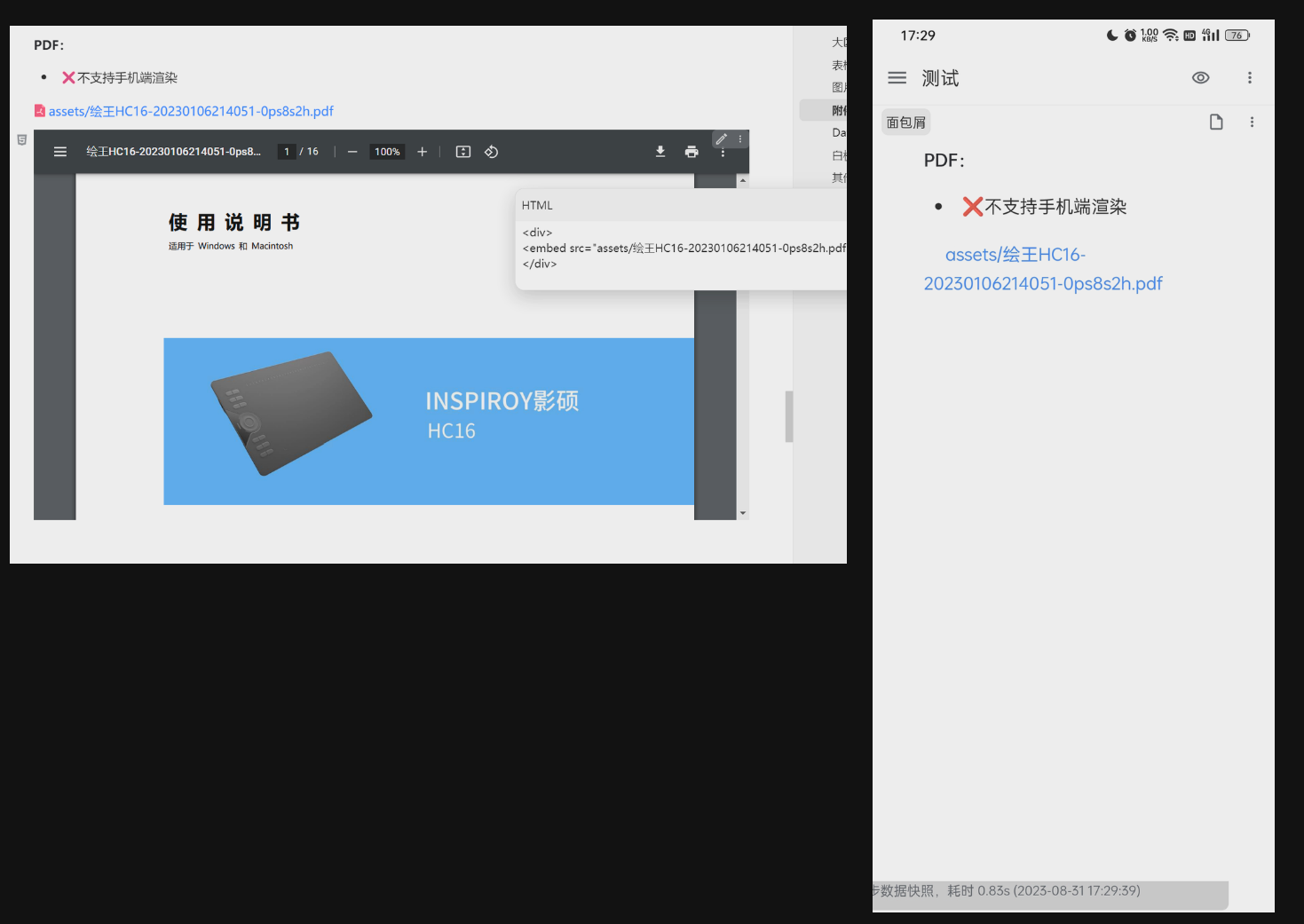Click the HTML block pencil edit icon
Image resolution: width=1304 pixels, height=924 pixels.
(722, 139)
